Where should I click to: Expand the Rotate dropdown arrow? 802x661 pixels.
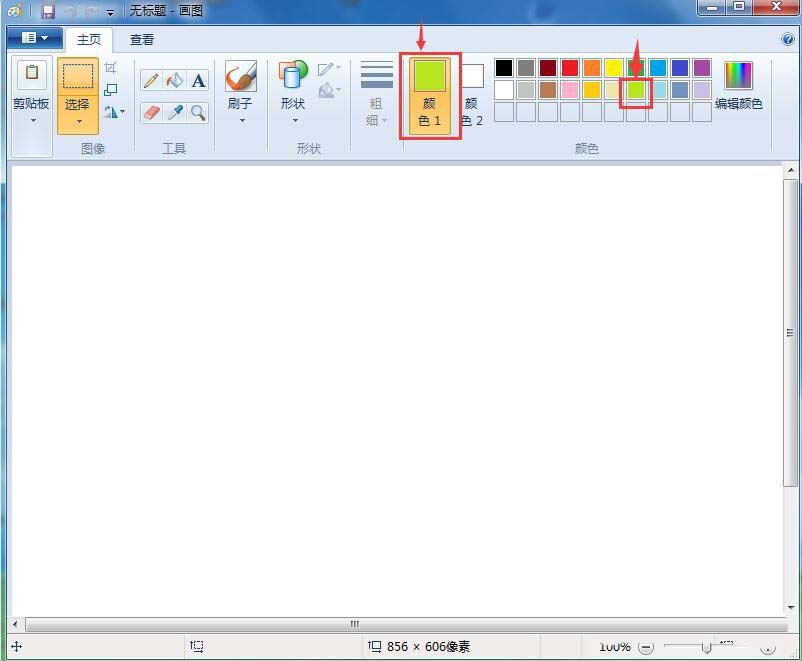tap(122, 112)
